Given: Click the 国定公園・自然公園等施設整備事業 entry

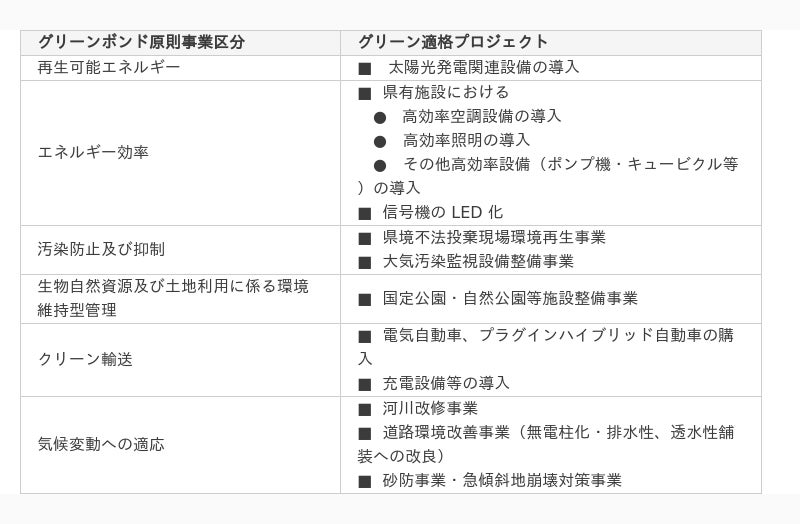Looking at the screenshot, I should (x=510, y=298).
